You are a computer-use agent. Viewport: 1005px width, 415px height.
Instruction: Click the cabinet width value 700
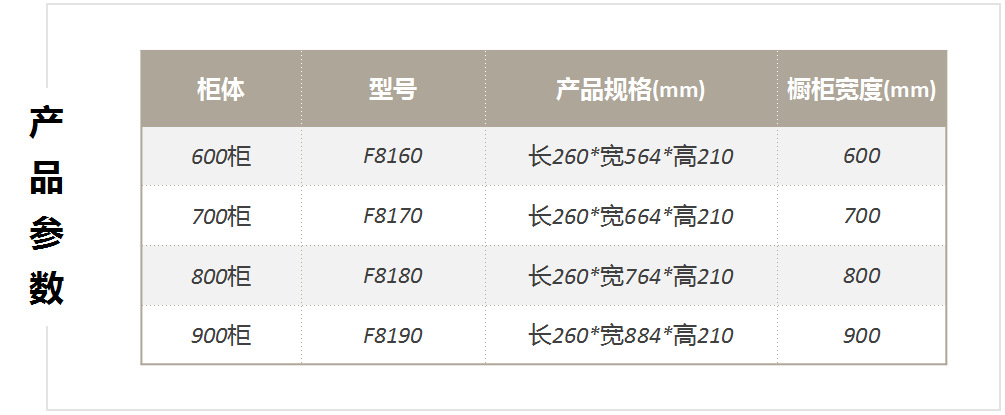coord(861,216)
